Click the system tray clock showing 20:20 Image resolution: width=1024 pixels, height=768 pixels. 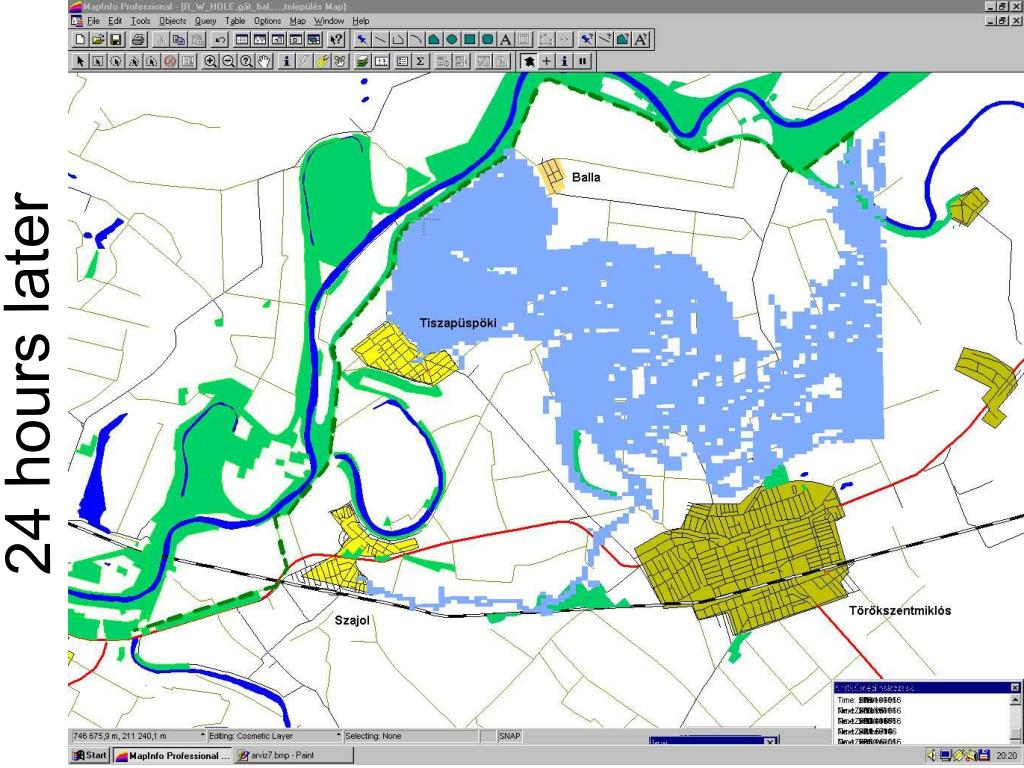pos(1006,756)
